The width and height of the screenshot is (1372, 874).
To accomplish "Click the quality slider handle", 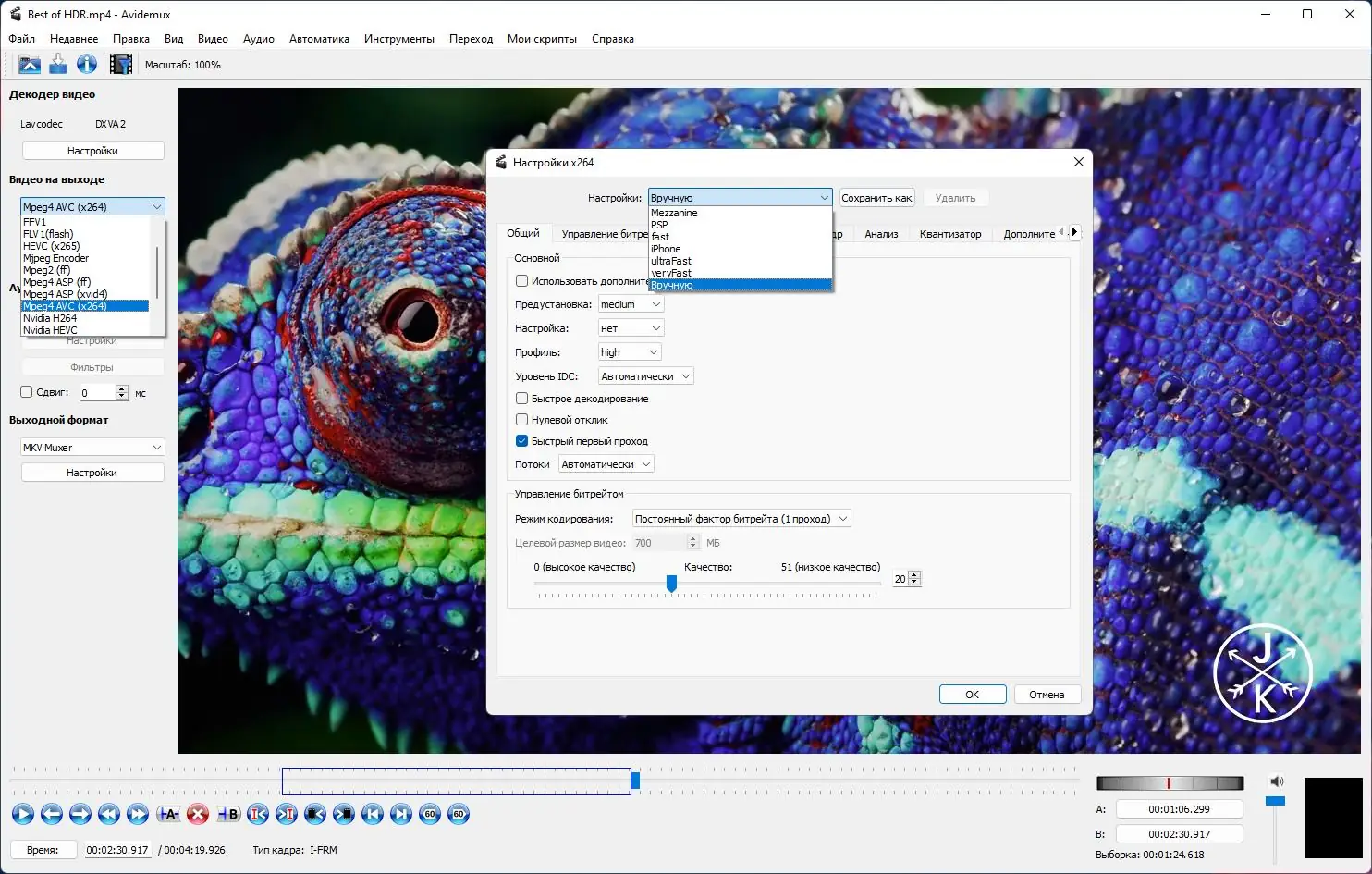I will click(x=671, y=584).
